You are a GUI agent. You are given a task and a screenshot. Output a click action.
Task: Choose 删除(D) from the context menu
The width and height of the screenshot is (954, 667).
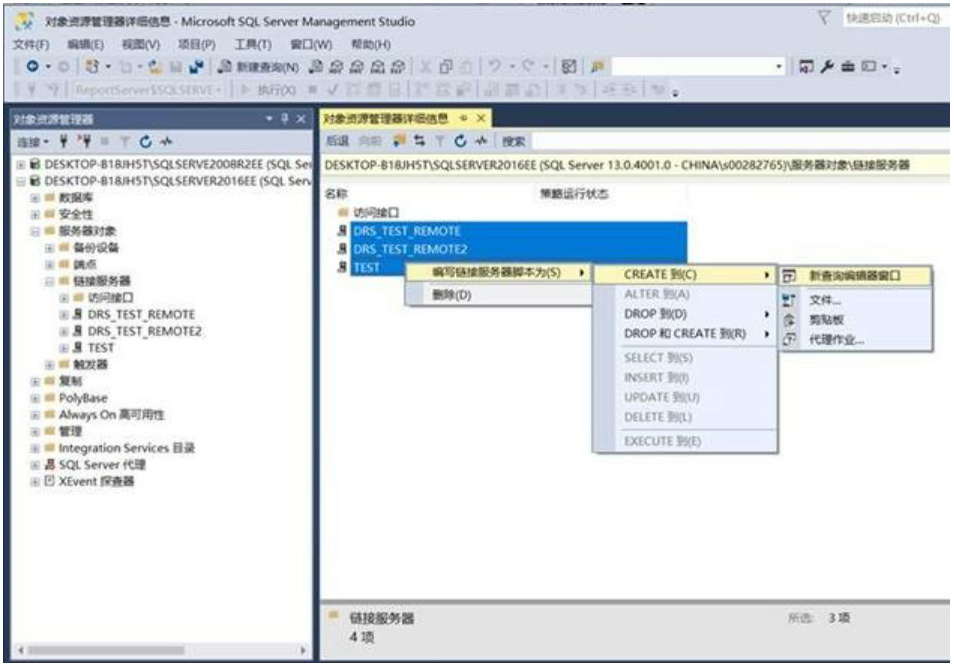[x=499, y=295]
